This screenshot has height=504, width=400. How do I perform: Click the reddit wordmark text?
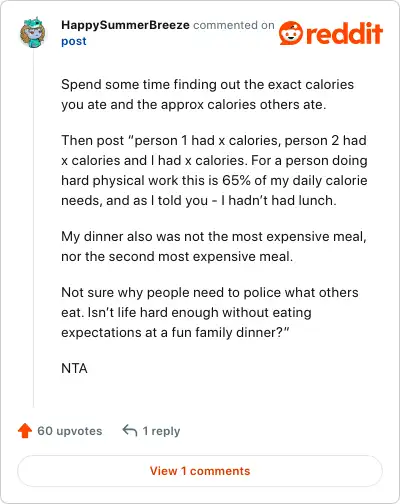(x=344, y=34)
